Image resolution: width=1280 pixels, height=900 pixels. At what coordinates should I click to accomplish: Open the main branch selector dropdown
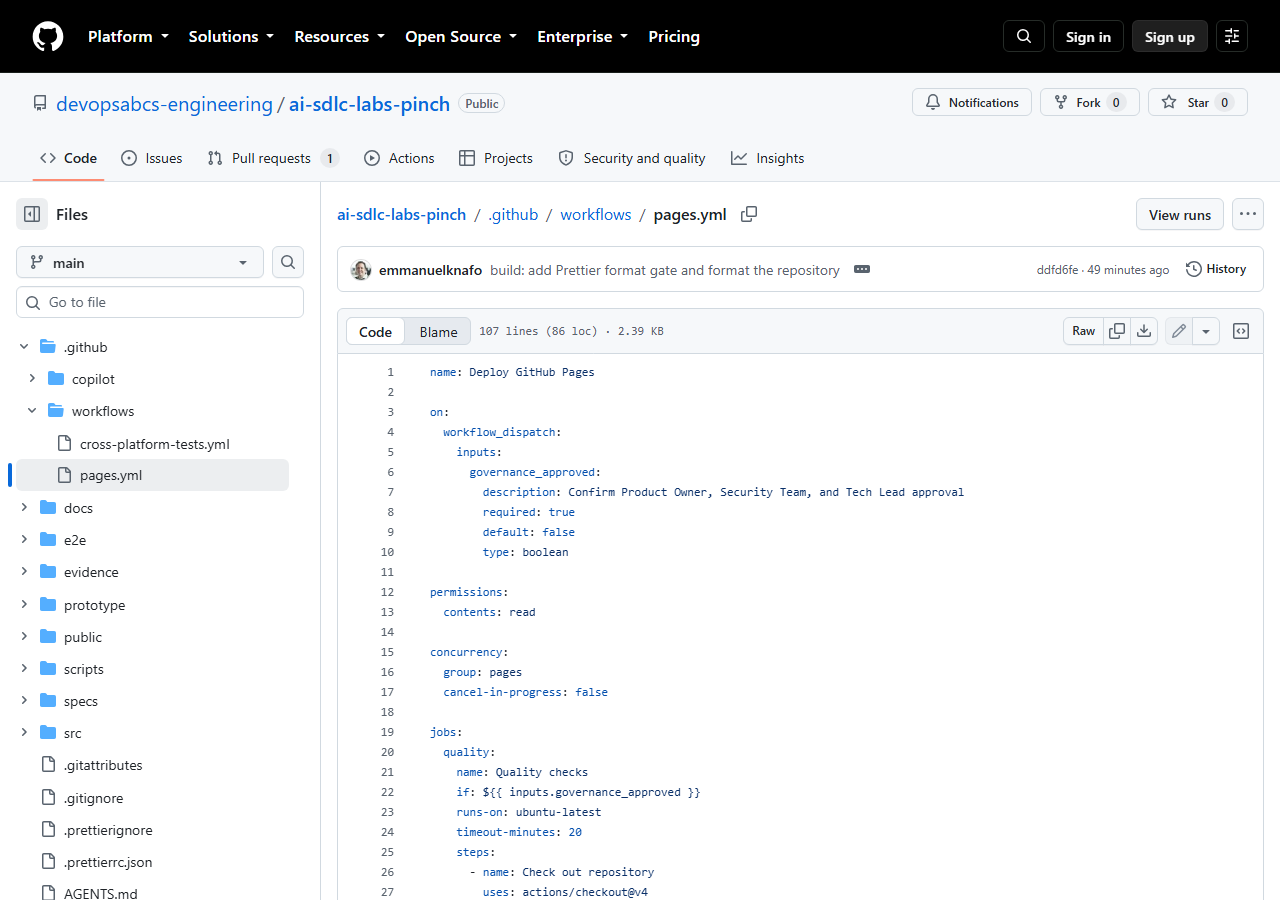(140, 262)
